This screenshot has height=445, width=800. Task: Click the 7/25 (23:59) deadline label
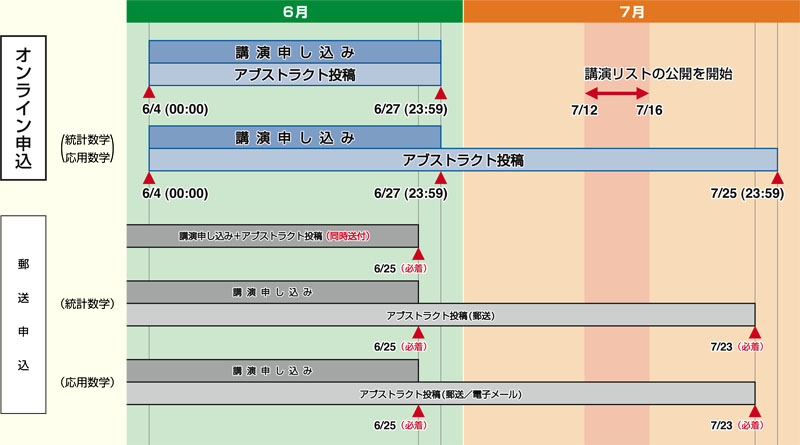click(746, 194)
